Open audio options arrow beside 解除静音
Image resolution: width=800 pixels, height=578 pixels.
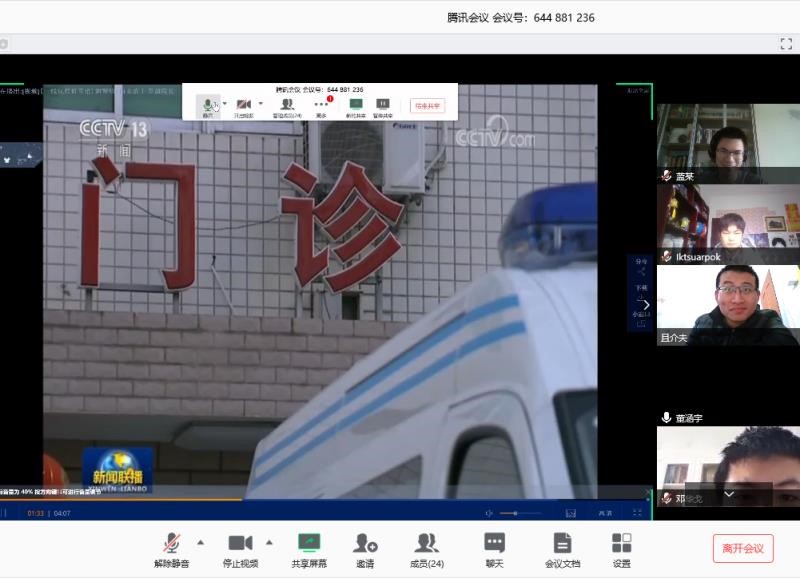(x=201, y=543)
